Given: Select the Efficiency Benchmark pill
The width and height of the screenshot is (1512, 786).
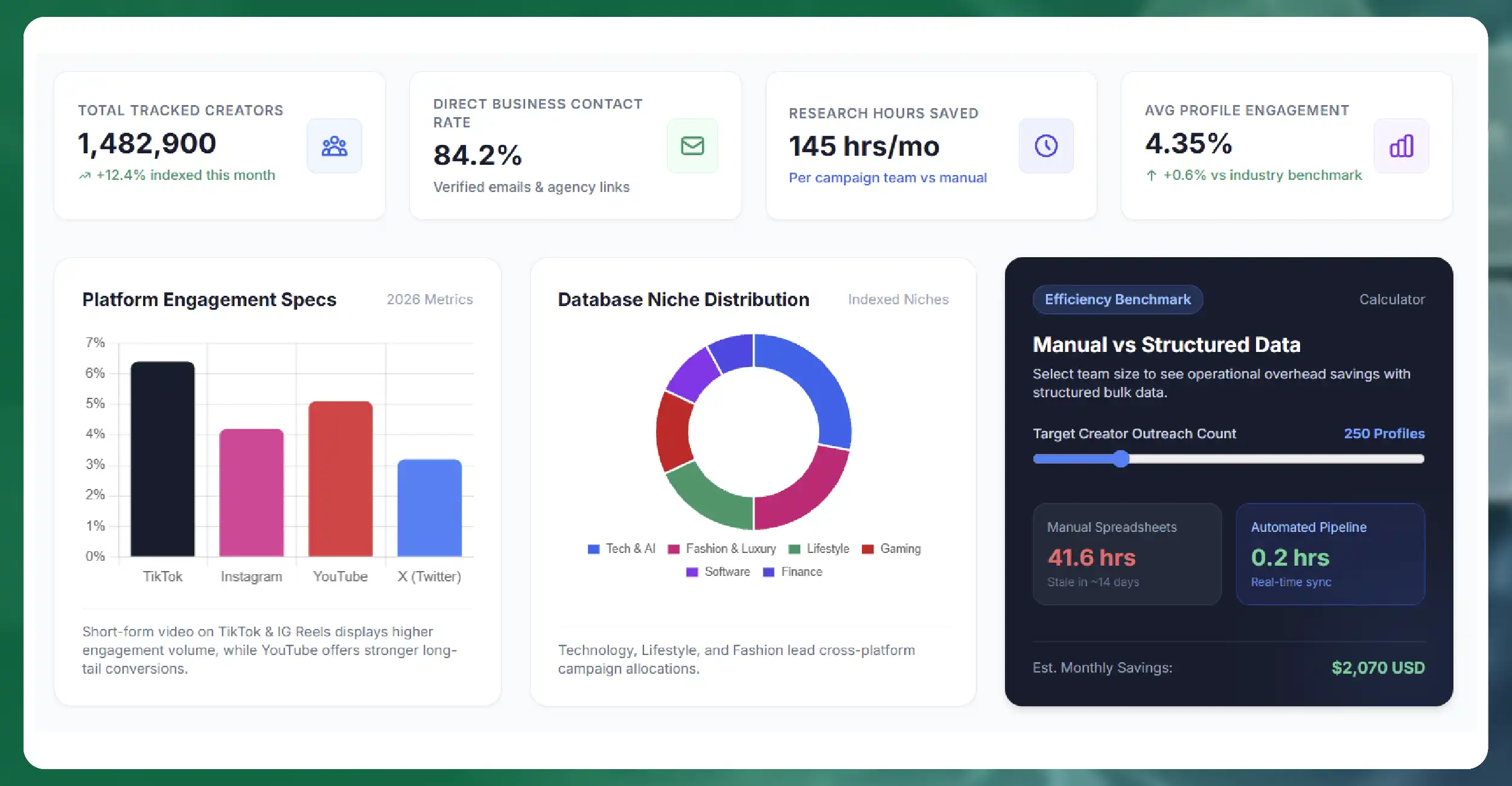Looking at the screenshot, I should tap(1117, 299).
